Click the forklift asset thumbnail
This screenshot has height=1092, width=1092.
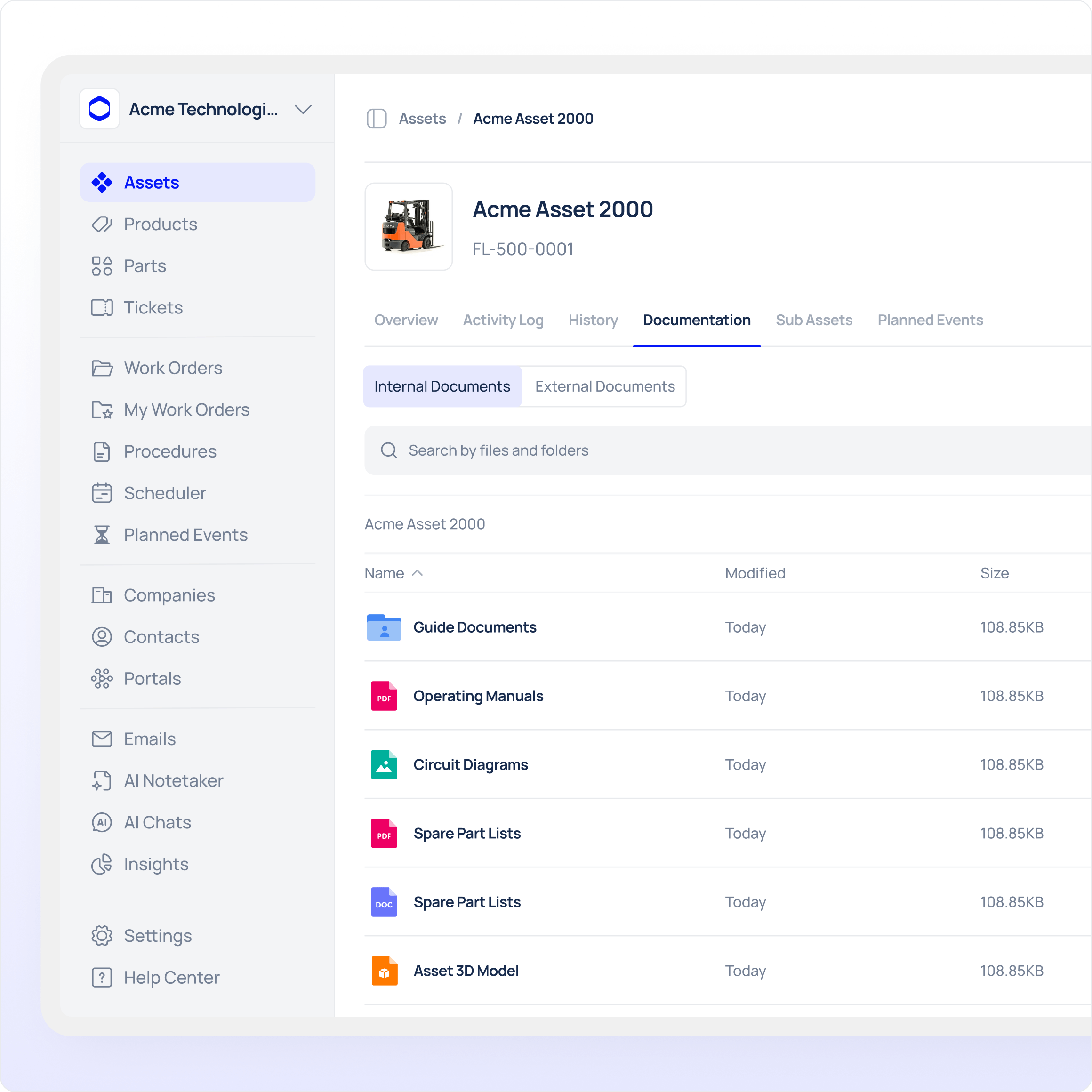(x=409, y=227)
